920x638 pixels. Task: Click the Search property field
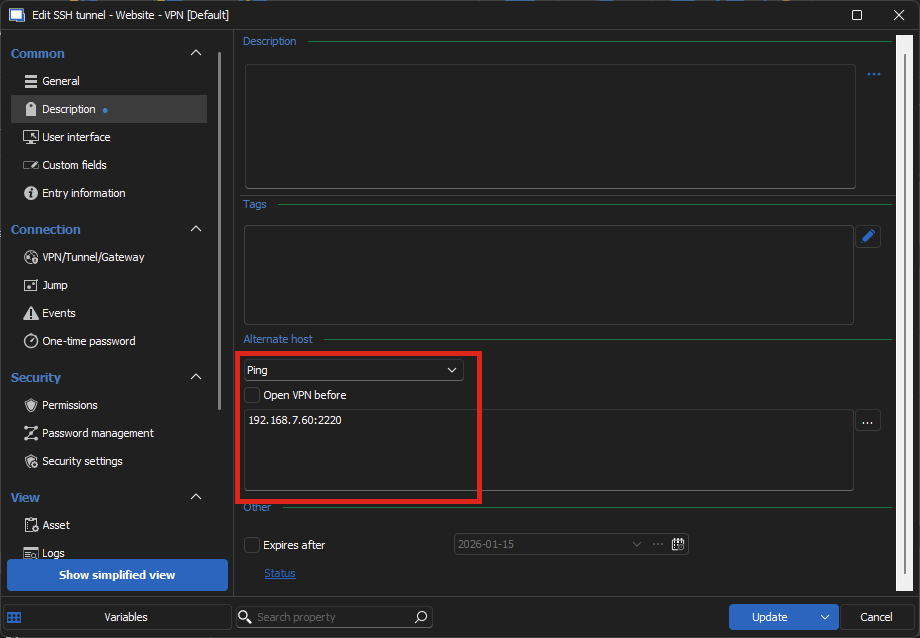(x=334, y=617)
